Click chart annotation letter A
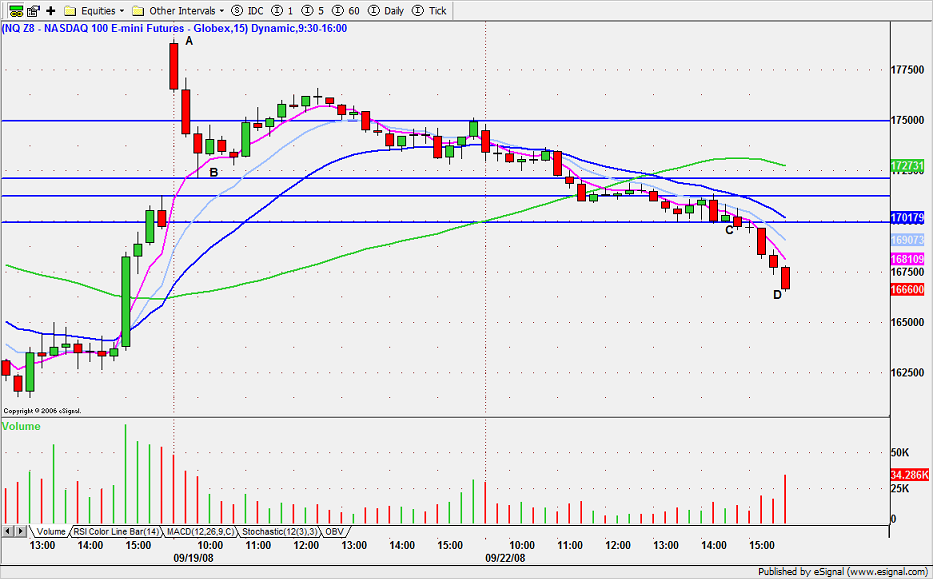This screenshot has height=579, width=933. [x=189, y=41]
